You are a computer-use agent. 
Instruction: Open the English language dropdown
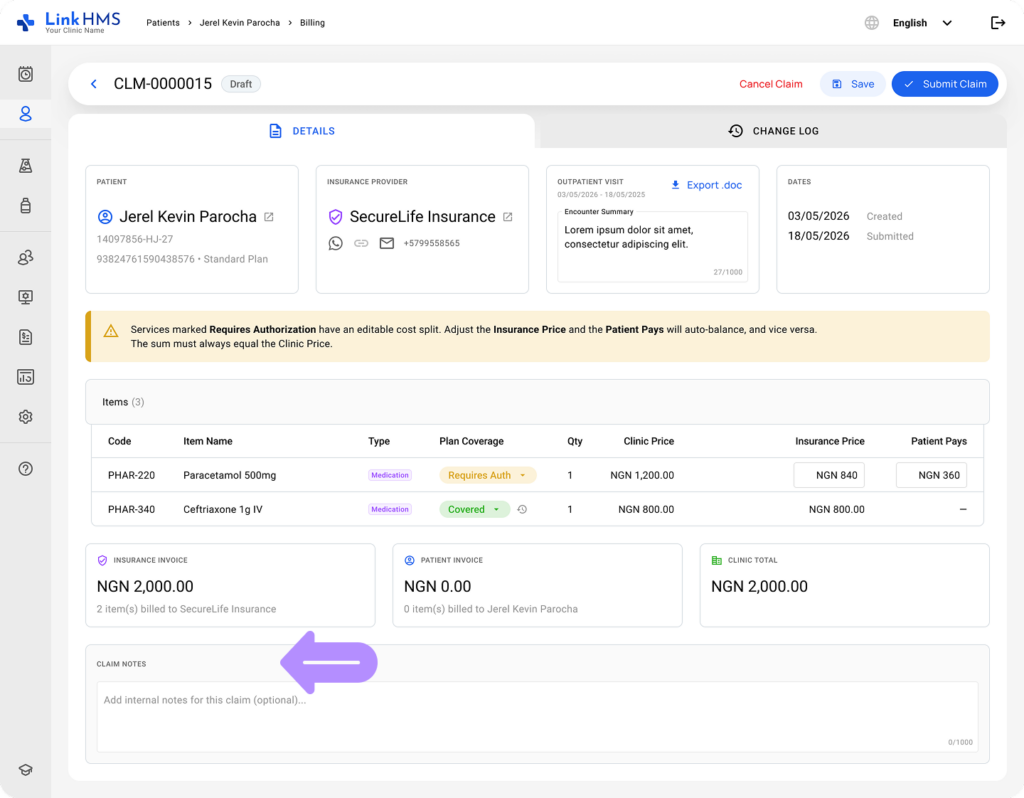pyautogui.click(x=922, y=23)
